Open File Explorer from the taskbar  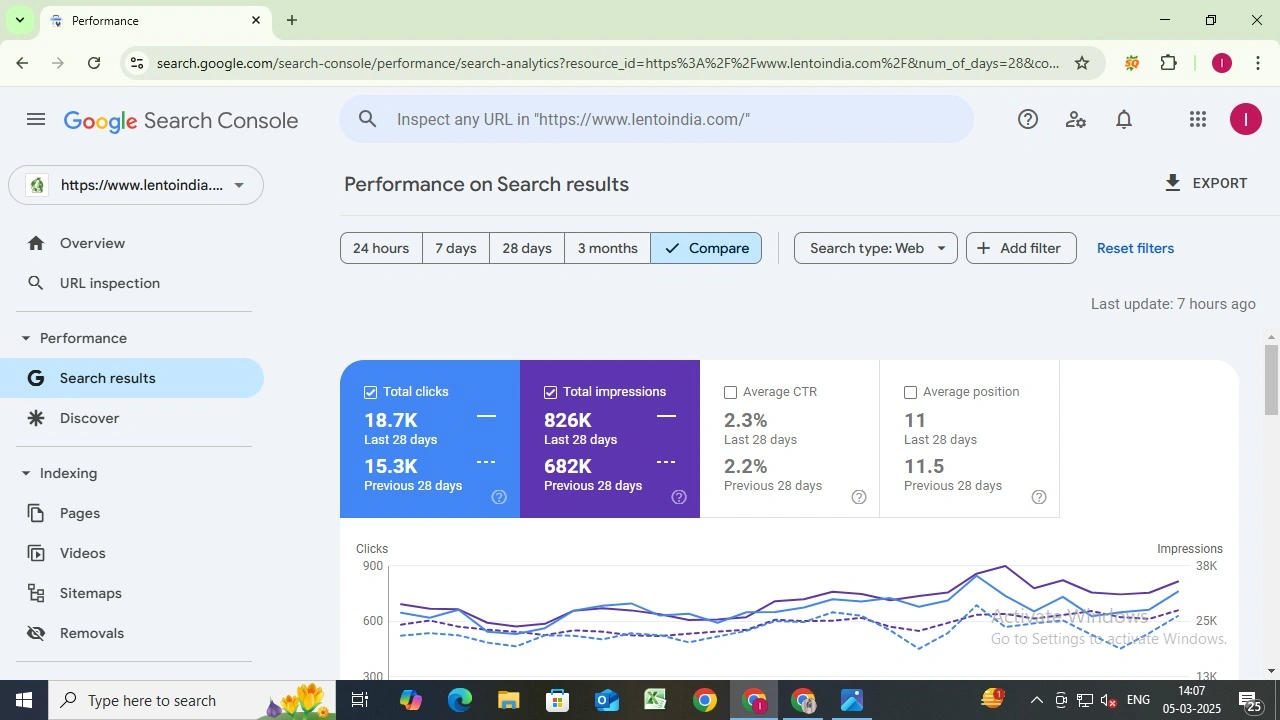[509, 700]
